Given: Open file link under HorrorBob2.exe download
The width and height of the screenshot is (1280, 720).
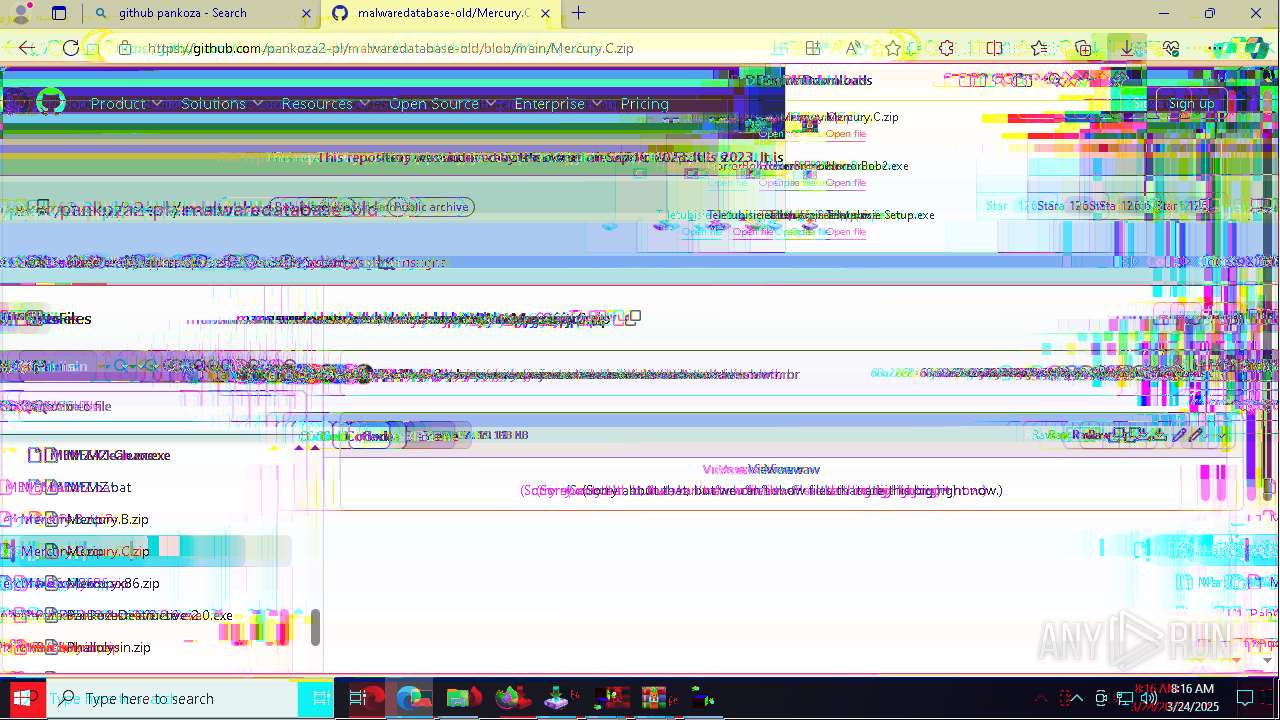Looking at the screenshot, I should point(845,182).
